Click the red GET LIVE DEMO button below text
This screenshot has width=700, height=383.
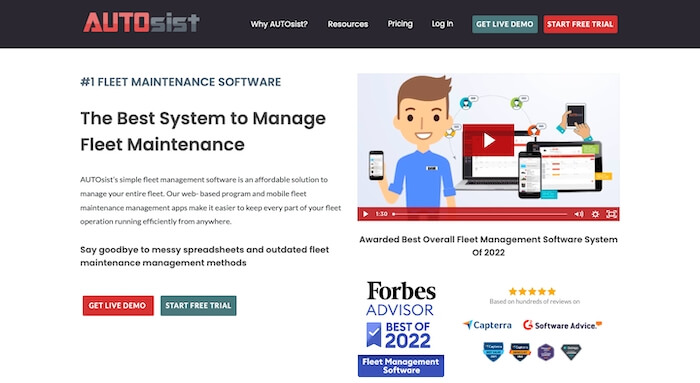point(118,305)
